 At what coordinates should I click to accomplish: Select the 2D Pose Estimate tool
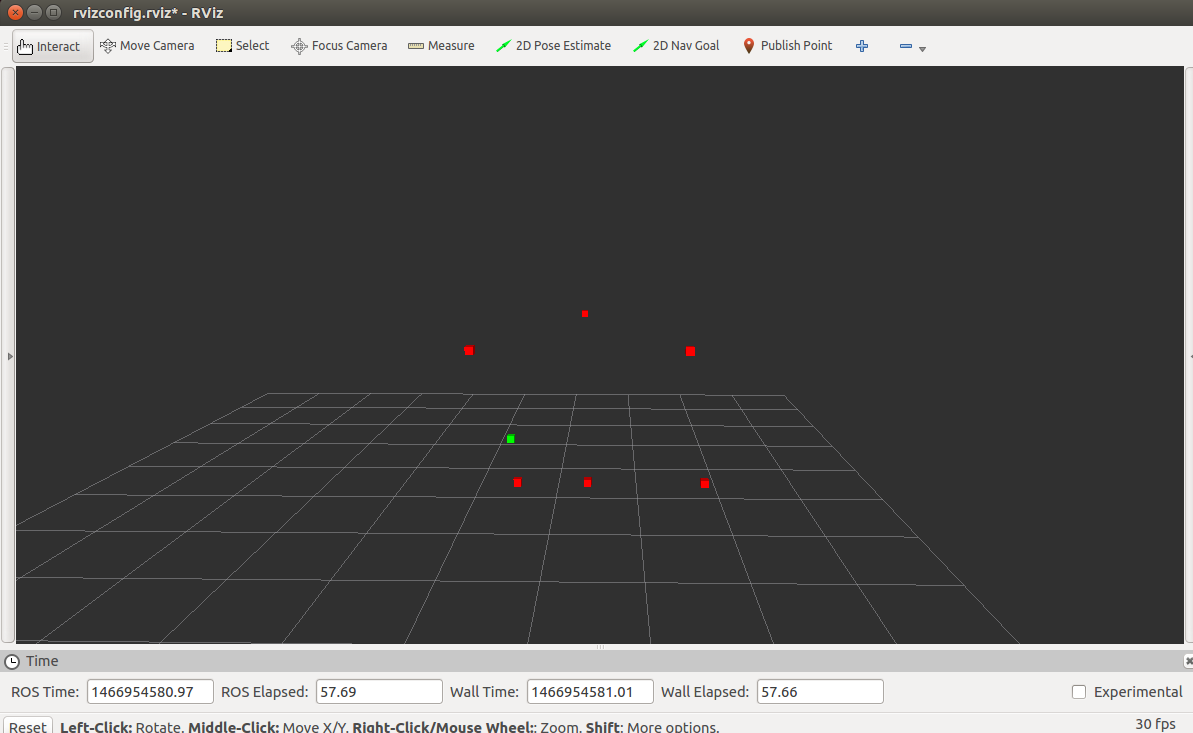pyautogui.click(x=553, y=46)
